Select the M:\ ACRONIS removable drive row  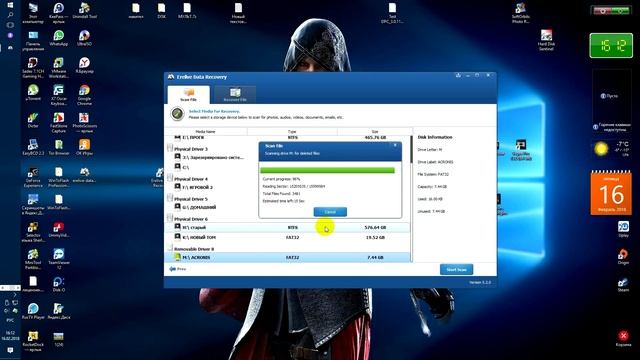pos(288,258)
